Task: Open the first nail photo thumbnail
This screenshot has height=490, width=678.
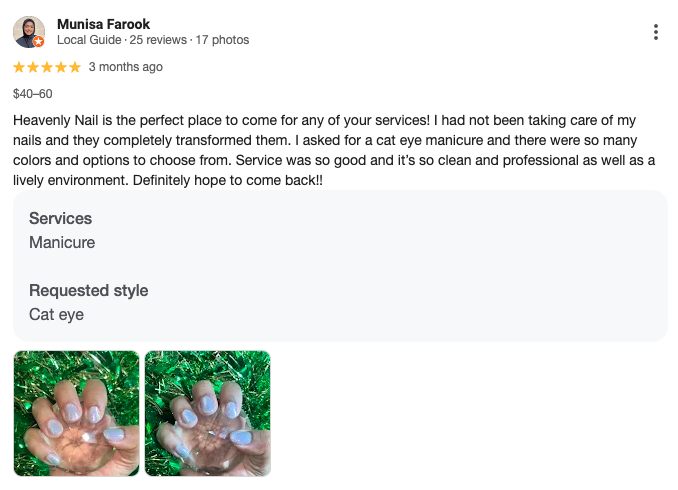Action: tap(77, 413)
